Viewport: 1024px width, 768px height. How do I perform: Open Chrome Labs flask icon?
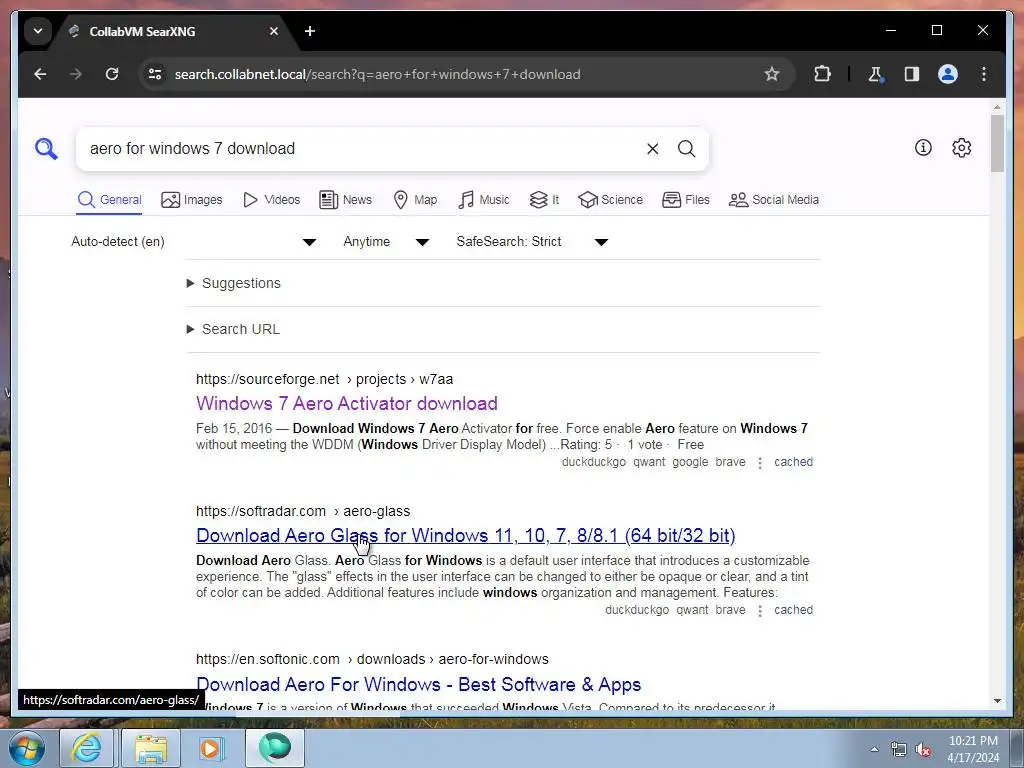pyautogui.click(x=876, y=74)
